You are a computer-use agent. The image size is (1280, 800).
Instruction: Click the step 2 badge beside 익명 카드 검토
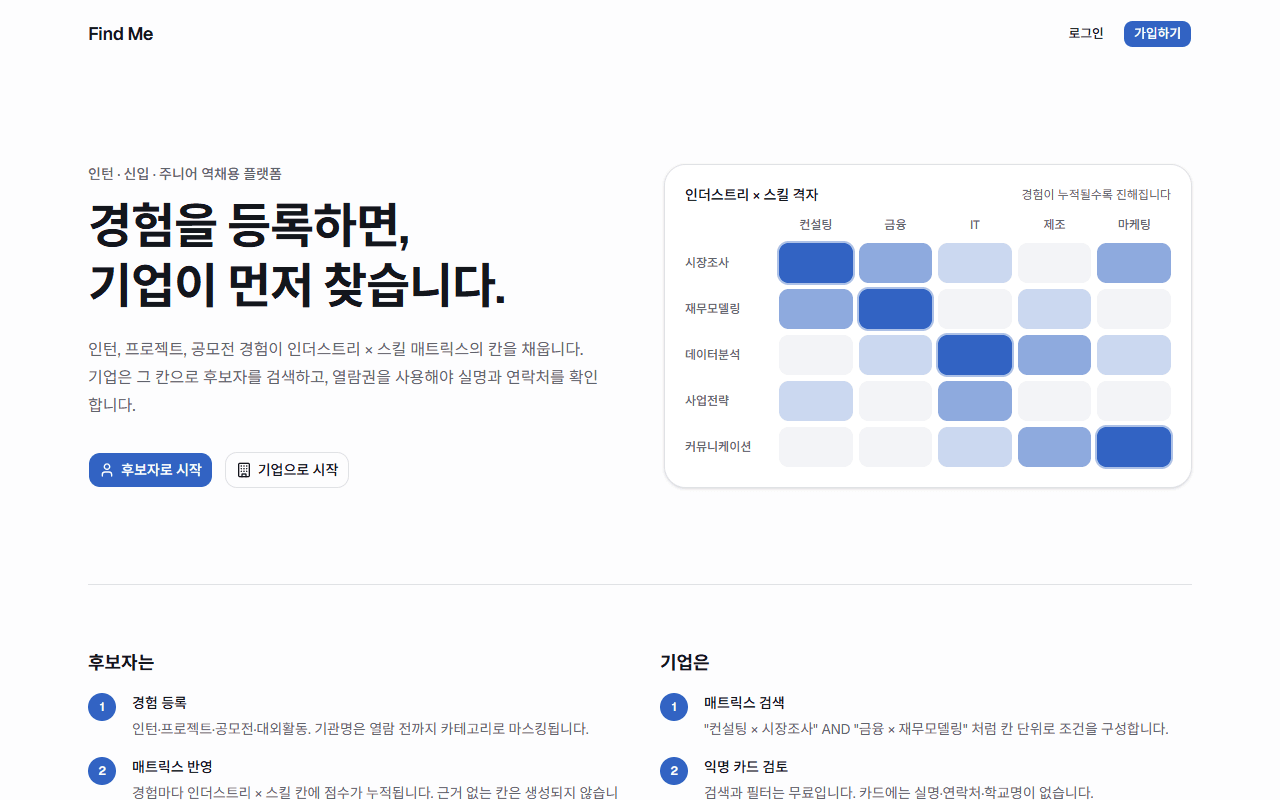pyautogui.click(x=674, y=771)
